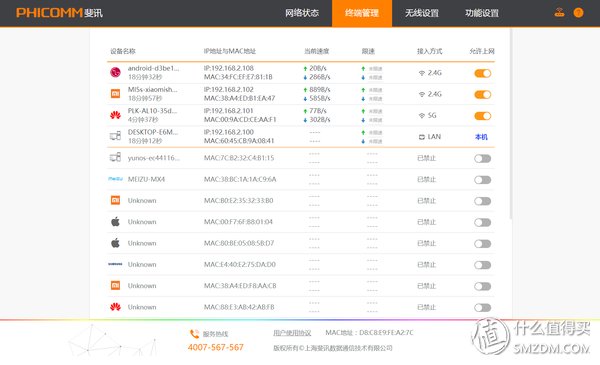The height and width of the screenshot is (365, 600).
Task: Open the 用户使用协议 link
Action: click(292, 333)
